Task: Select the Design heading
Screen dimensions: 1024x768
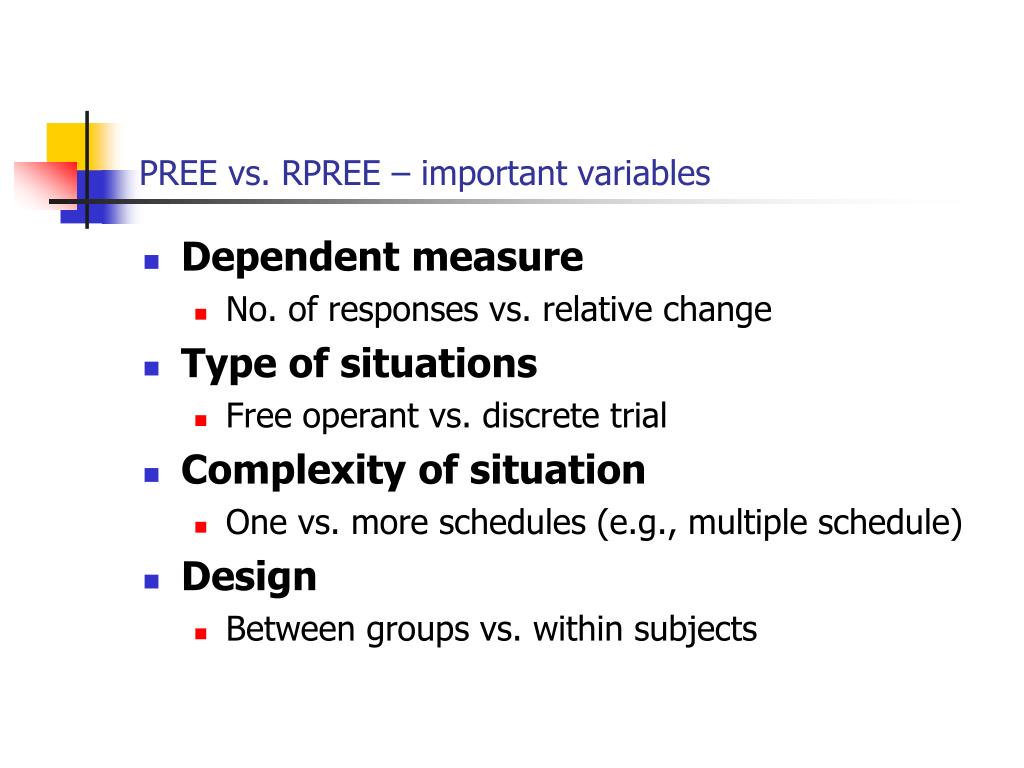Action: (x=249, y=577)
